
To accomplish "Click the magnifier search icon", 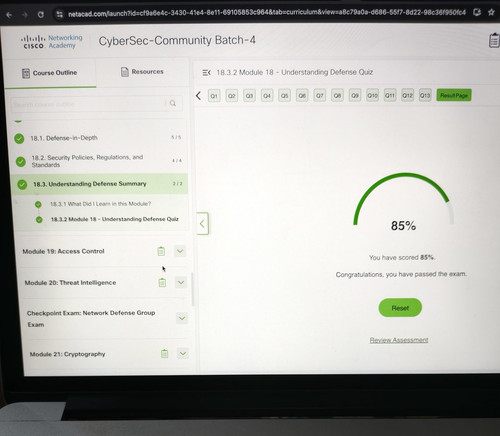I will [x=173, y=103].
